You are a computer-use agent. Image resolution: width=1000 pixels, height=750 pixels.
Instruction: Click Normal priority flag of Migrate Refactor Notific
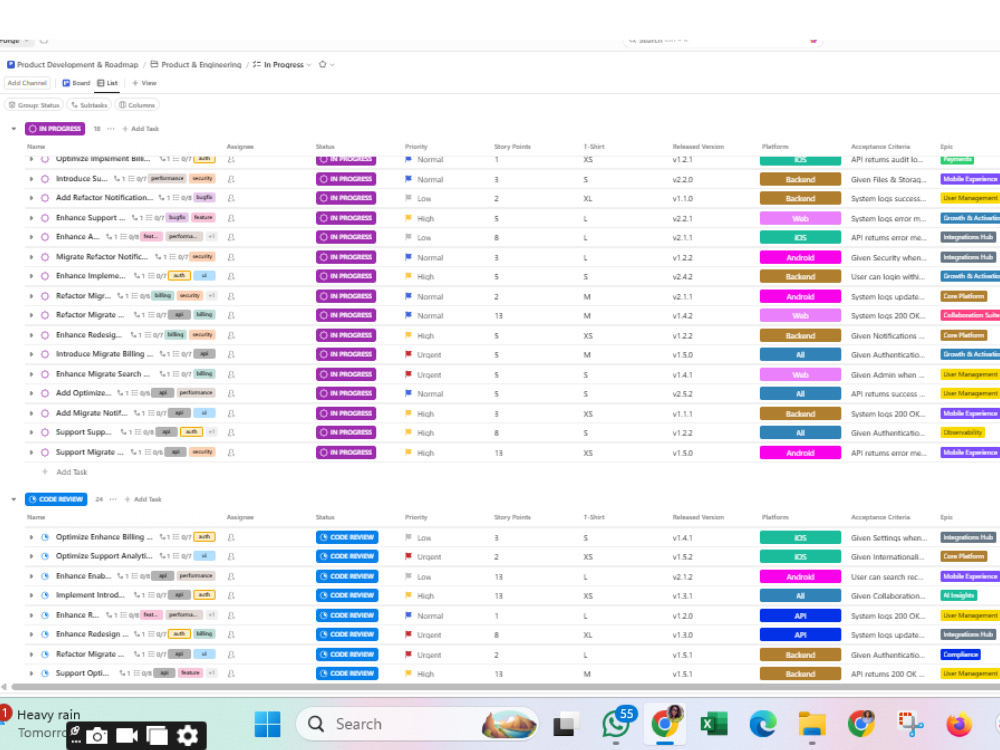tap(409, 257)
